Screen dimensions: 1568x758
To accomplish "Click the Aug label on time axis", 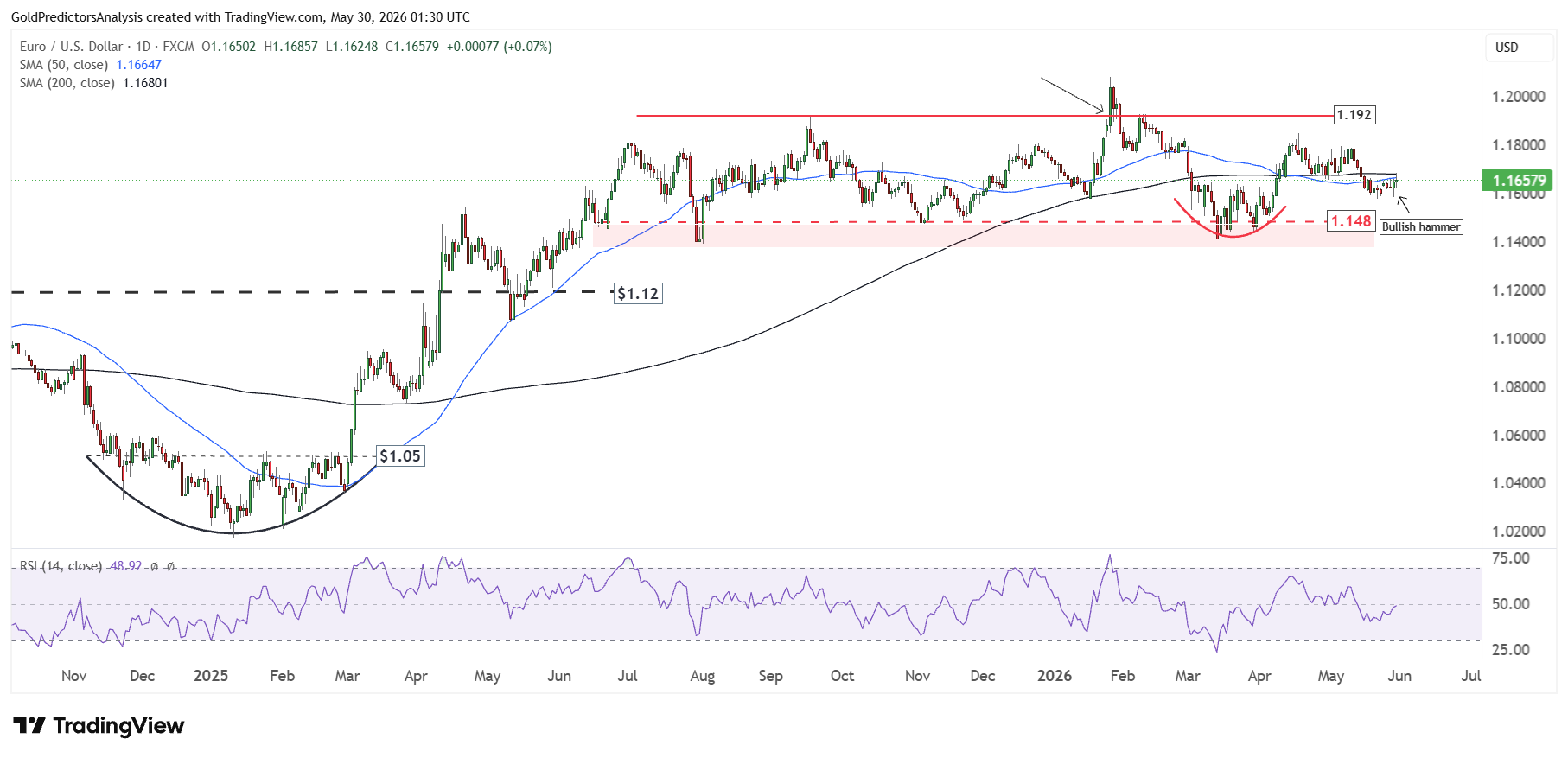I will pos(703,676).
